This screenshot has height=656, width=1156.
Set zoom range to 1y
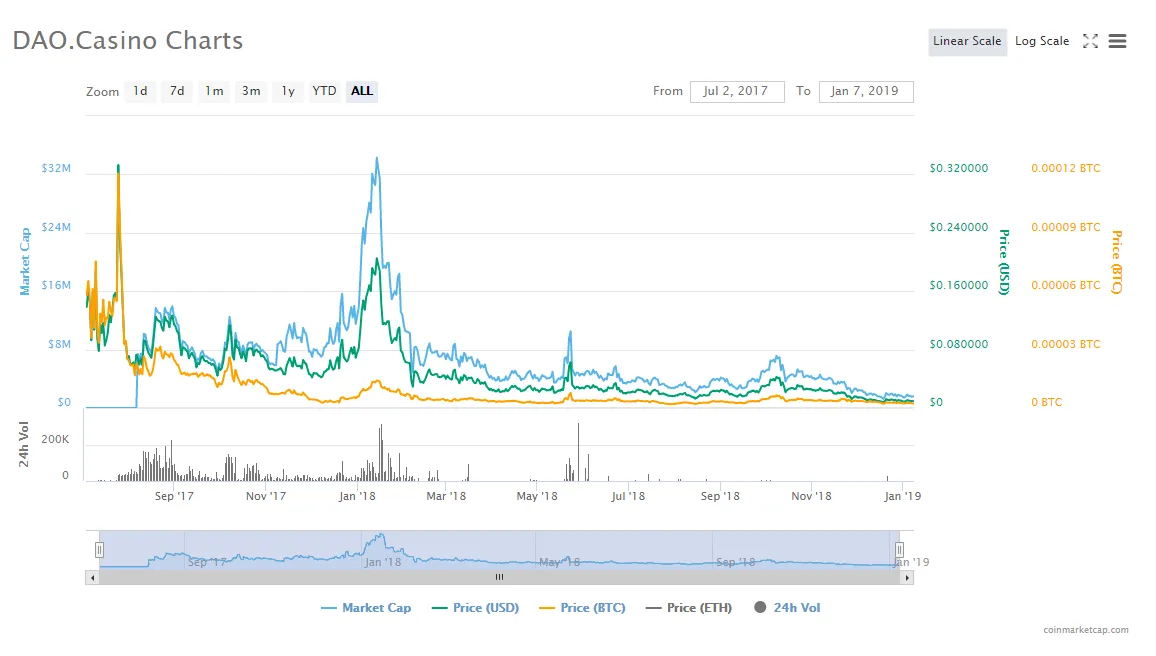pyautogui.click(x=288, y=91)
